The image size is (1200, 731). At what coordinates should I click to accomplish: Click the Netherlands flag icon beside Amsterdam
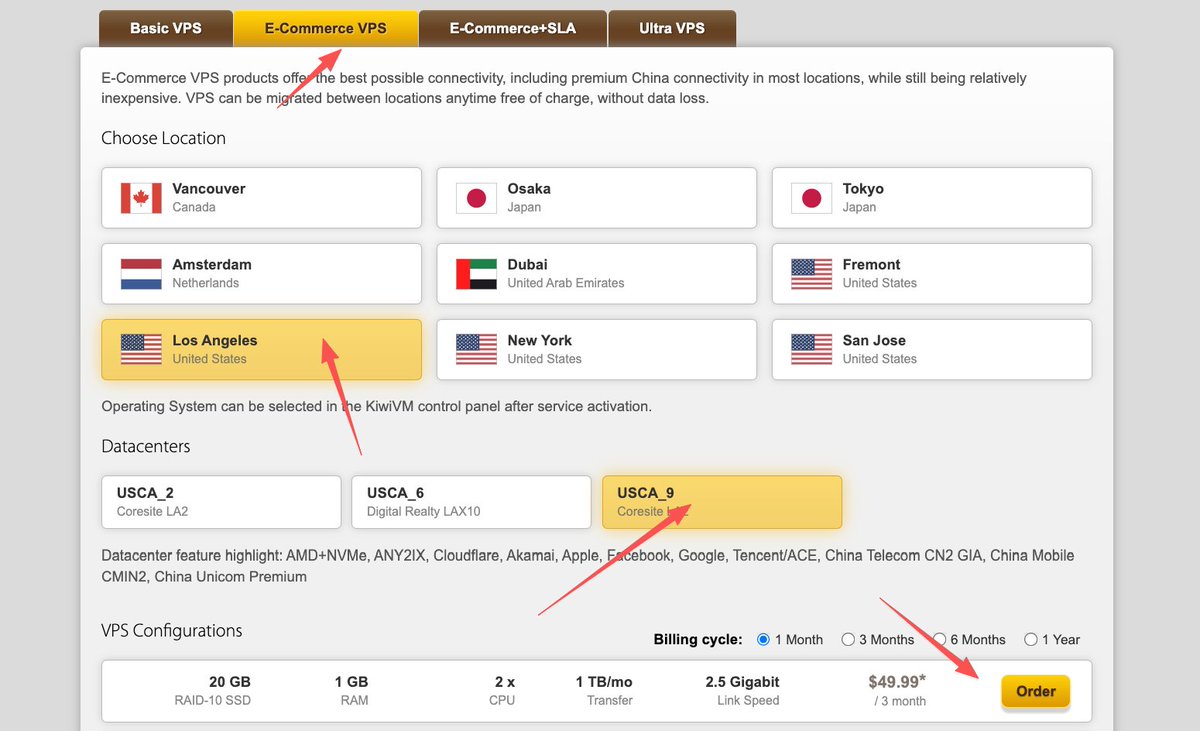click(141, 274)
